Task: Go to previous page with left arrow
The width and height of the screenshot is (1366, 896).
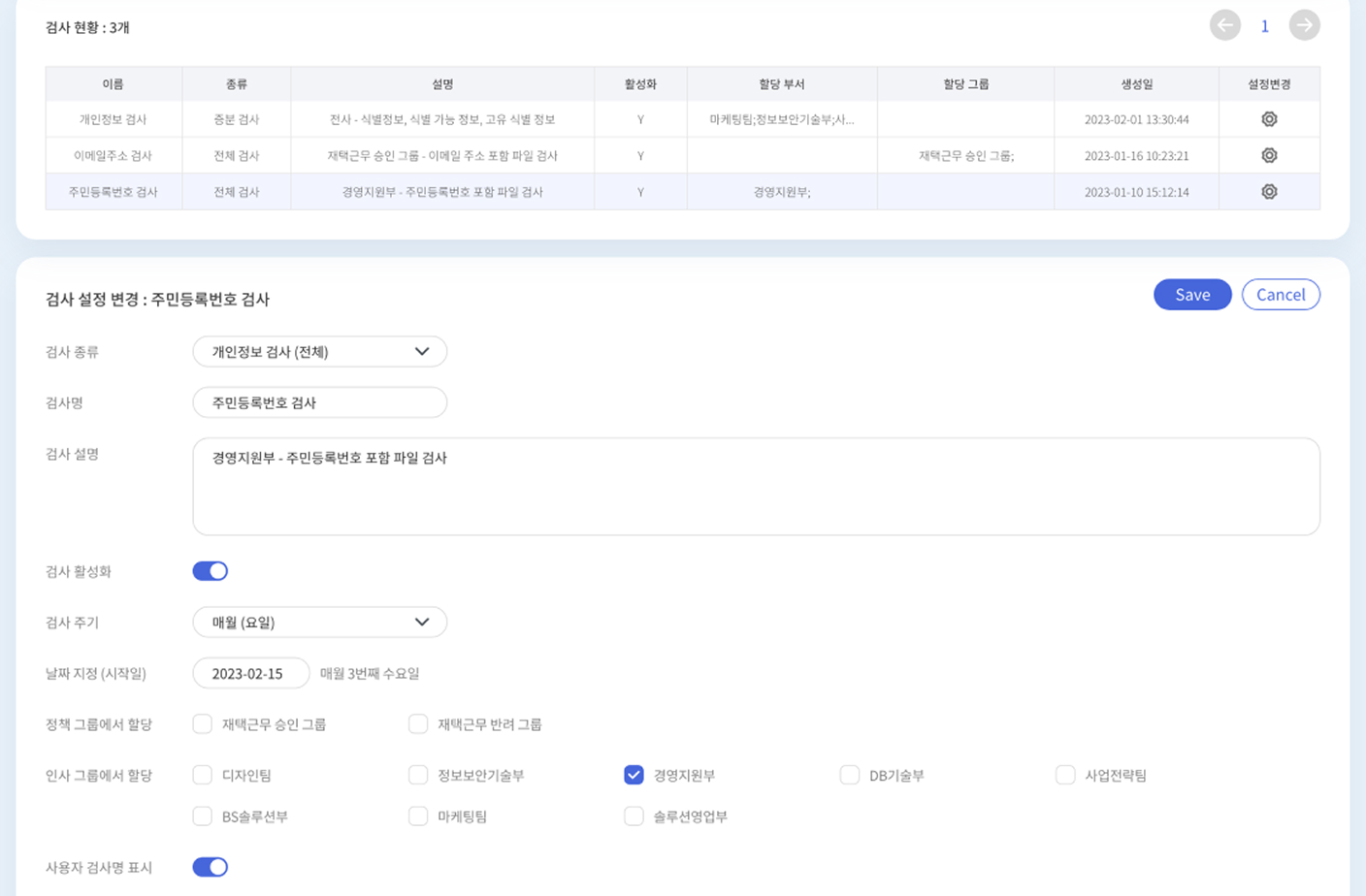Action: [x=1224, y=25]
